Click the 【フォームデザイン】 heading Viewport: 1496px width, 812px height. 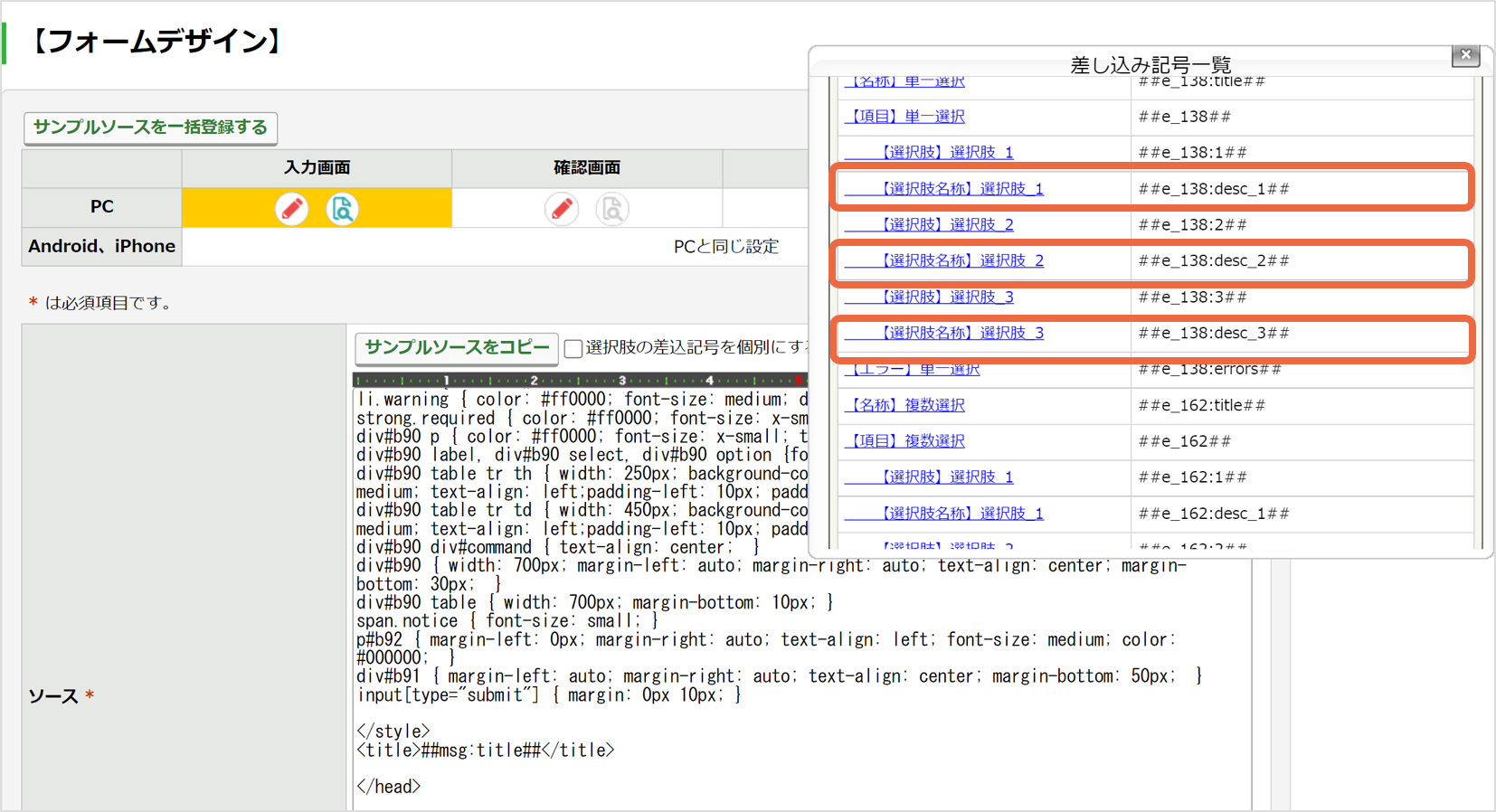(156, 42)
